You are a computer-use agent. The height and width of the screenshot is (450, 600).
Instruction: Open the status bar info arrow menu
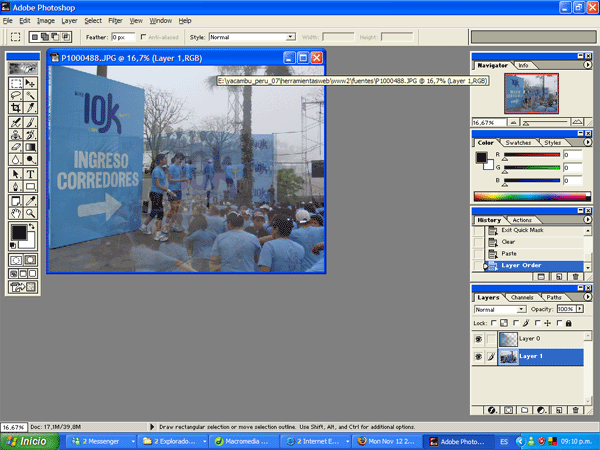point(152,427)
